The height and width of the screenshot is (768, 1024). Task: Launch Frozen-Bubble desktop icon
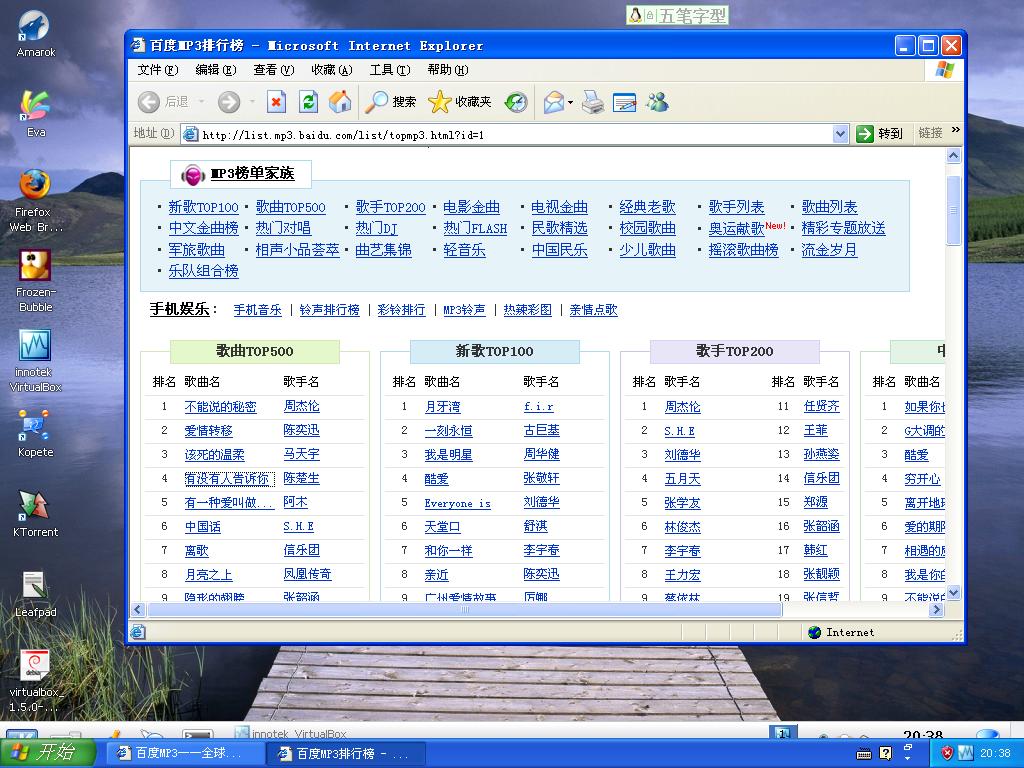[35, 281]
